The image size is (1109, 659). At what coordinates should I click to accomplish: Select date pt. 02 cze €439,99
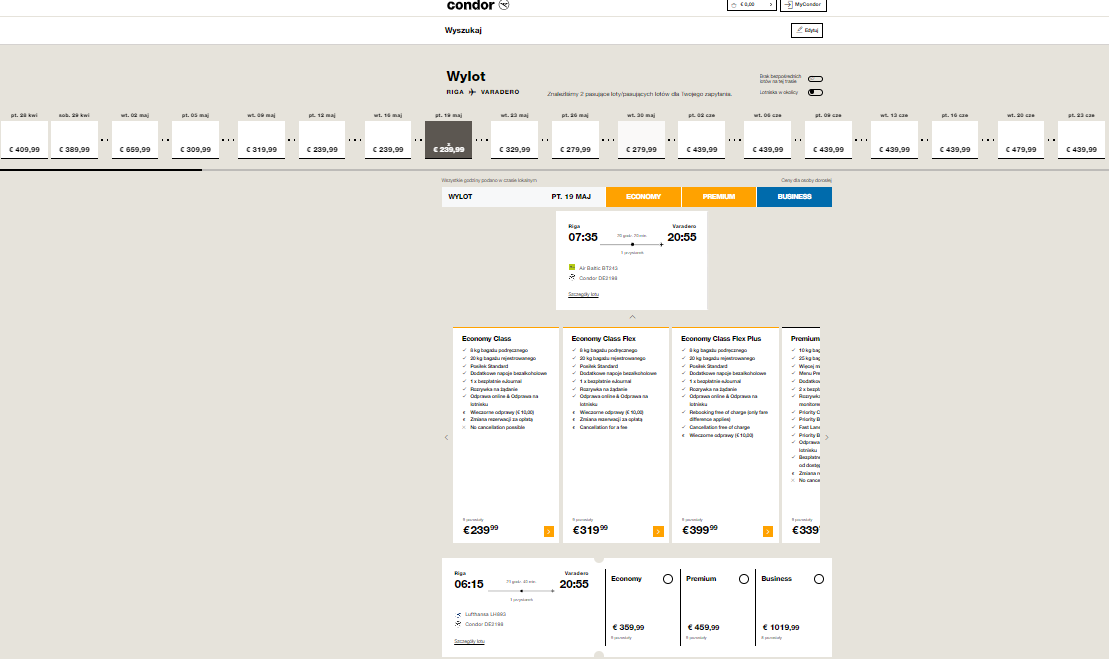702,139
